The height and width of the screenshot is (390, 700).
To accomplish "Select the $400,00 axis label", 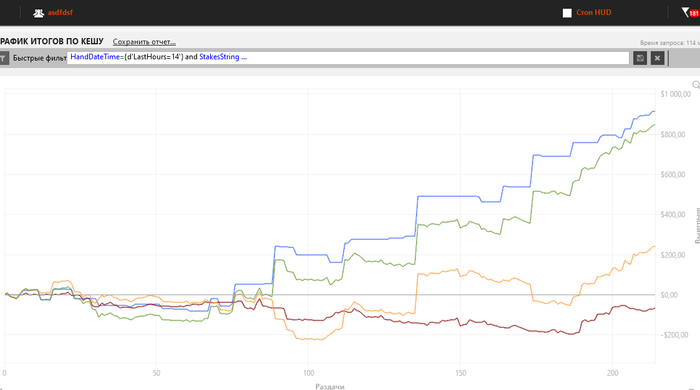I will click(673, 215).
